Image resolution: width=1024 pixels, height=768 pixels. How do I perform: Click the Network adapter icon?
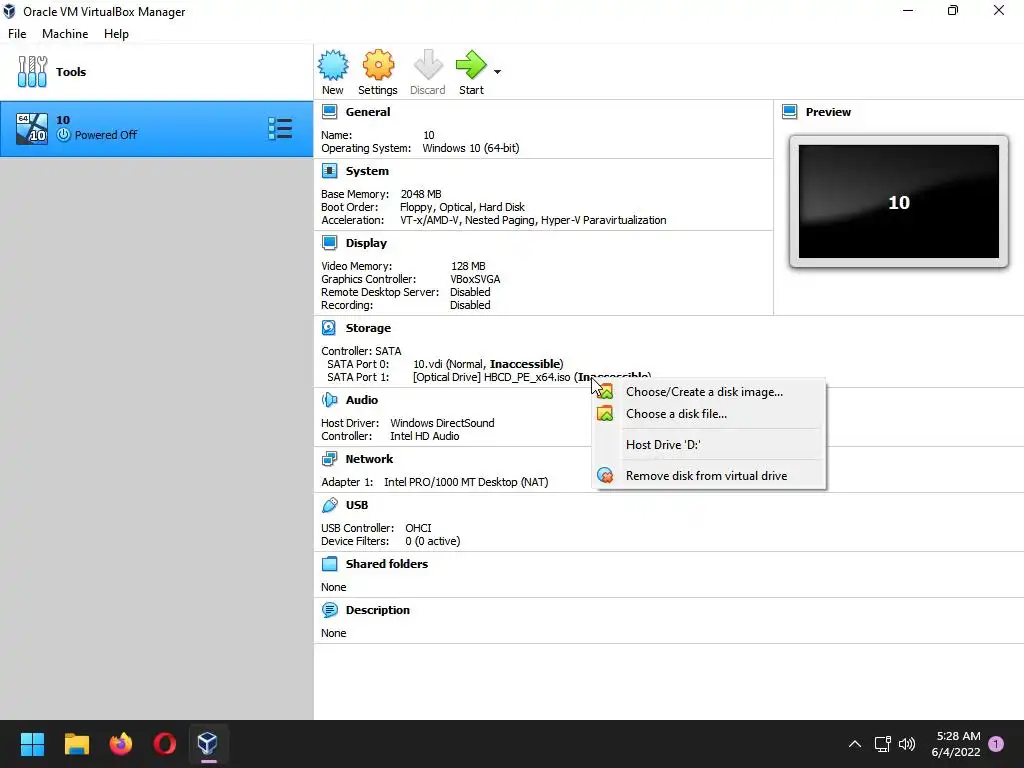pos(330,459)
